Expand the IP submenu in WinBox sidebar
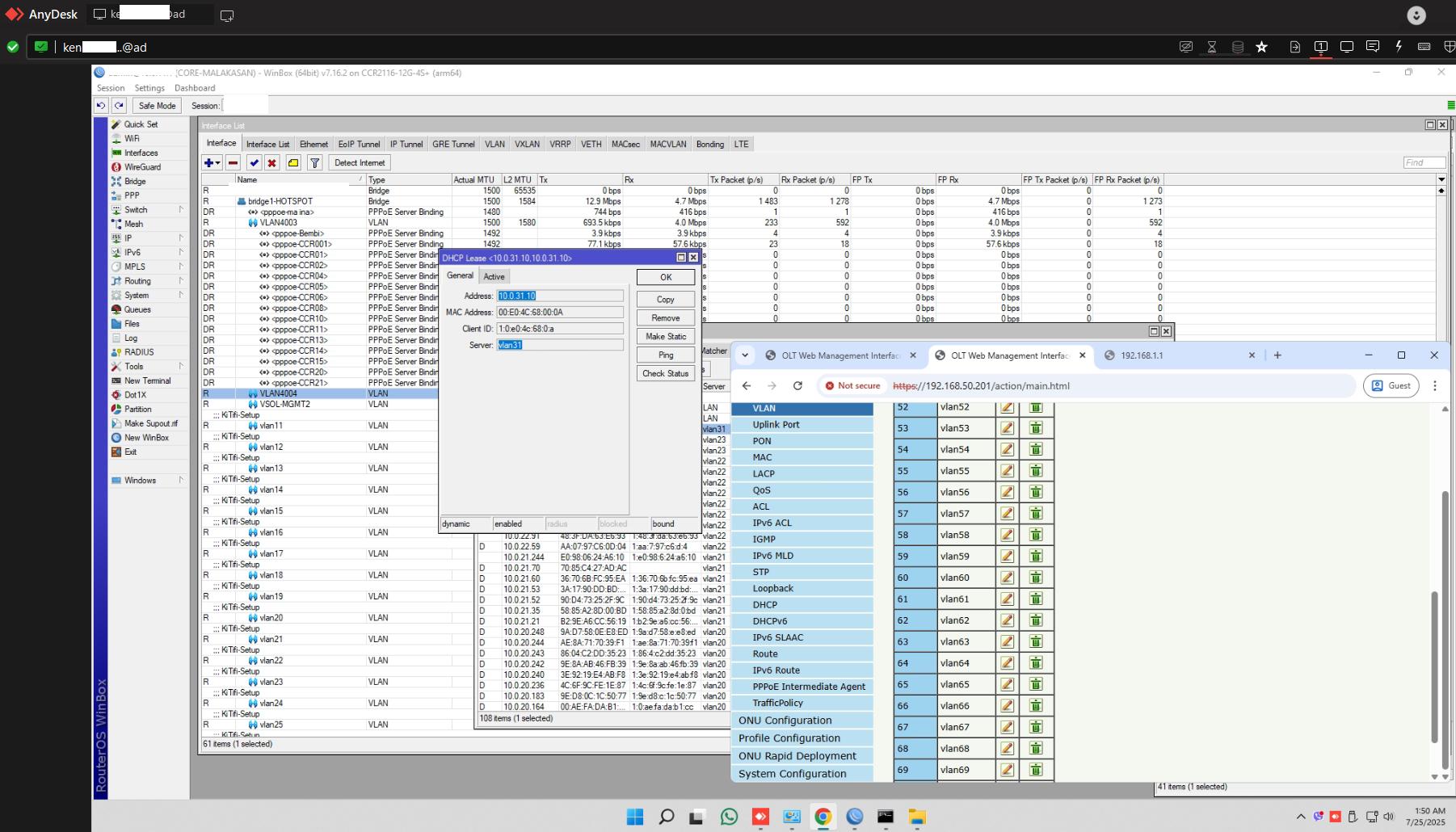The width and height of the screenshot is (1456, 832). pos(149,238)
